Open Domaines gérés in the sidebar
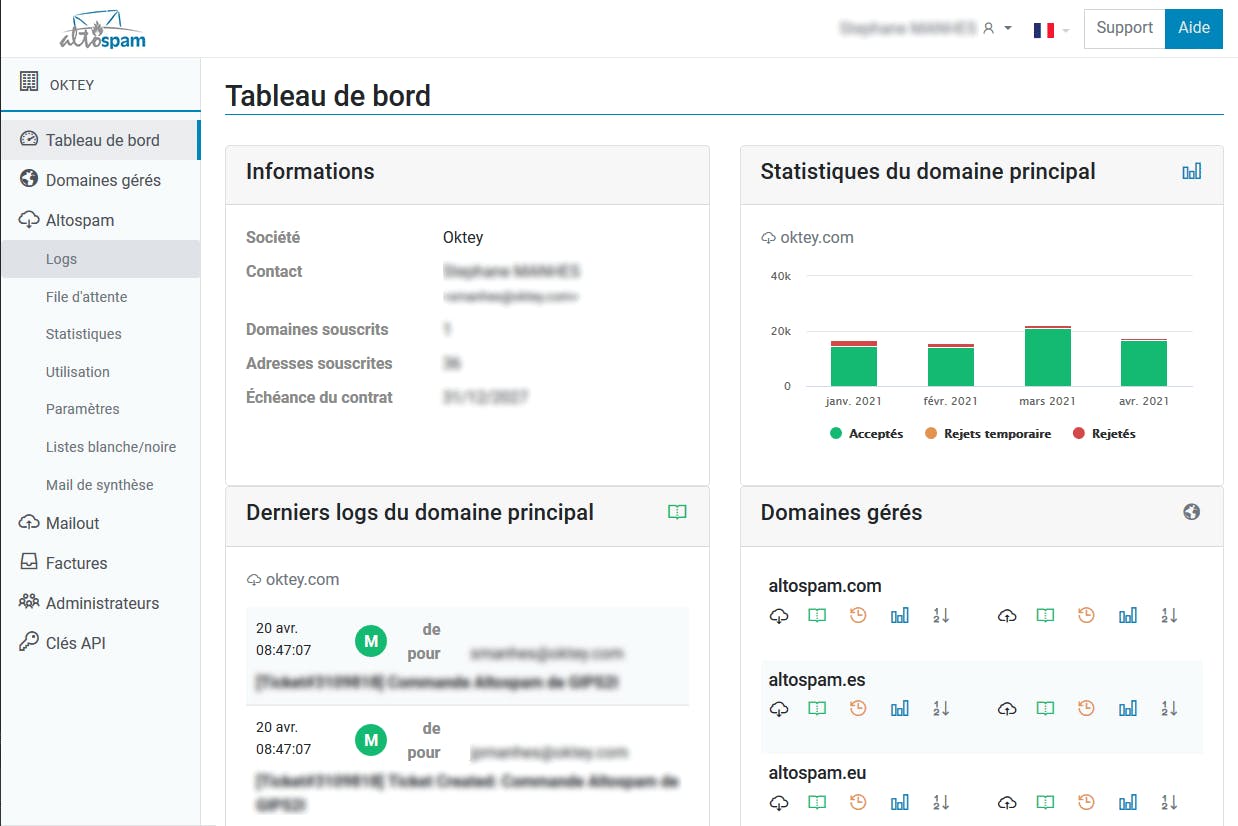Image resolution: width=1238 pixels, height=826 pixels. [x=100, y=180]
